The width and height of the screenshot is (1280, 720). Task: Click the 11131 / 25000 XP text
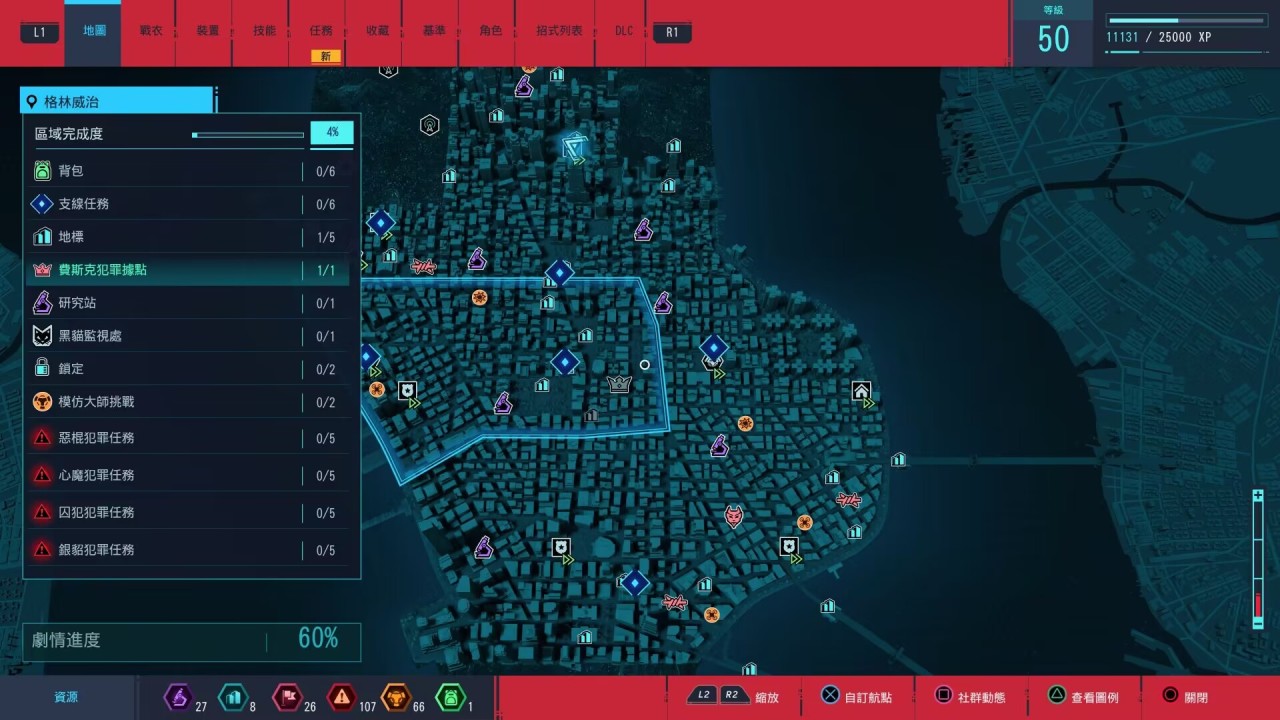(1159, 37)
